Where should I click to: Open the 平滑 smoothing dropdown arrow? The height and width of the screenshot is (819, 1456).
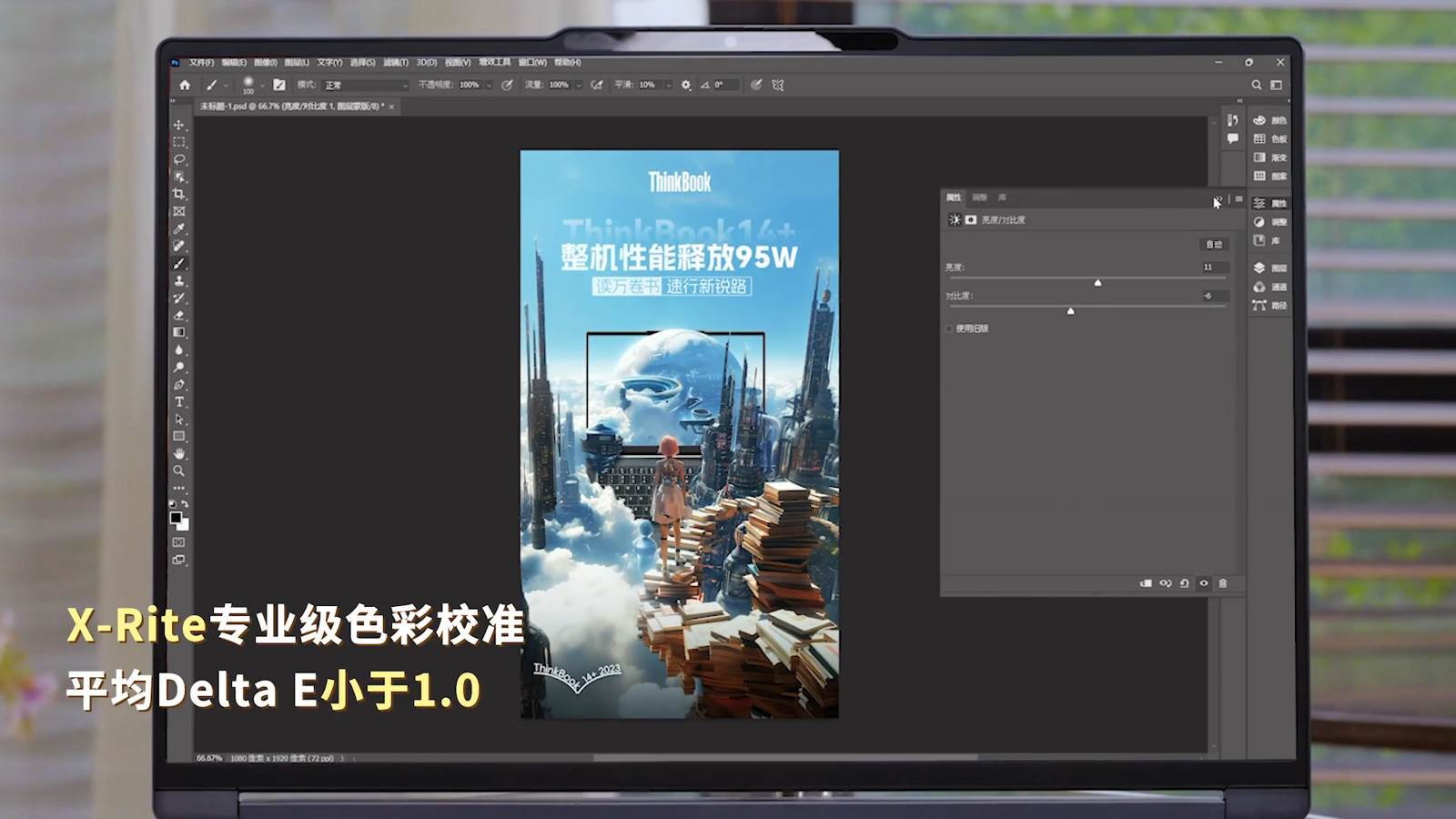pyautogui.click(x=668, y=85)
